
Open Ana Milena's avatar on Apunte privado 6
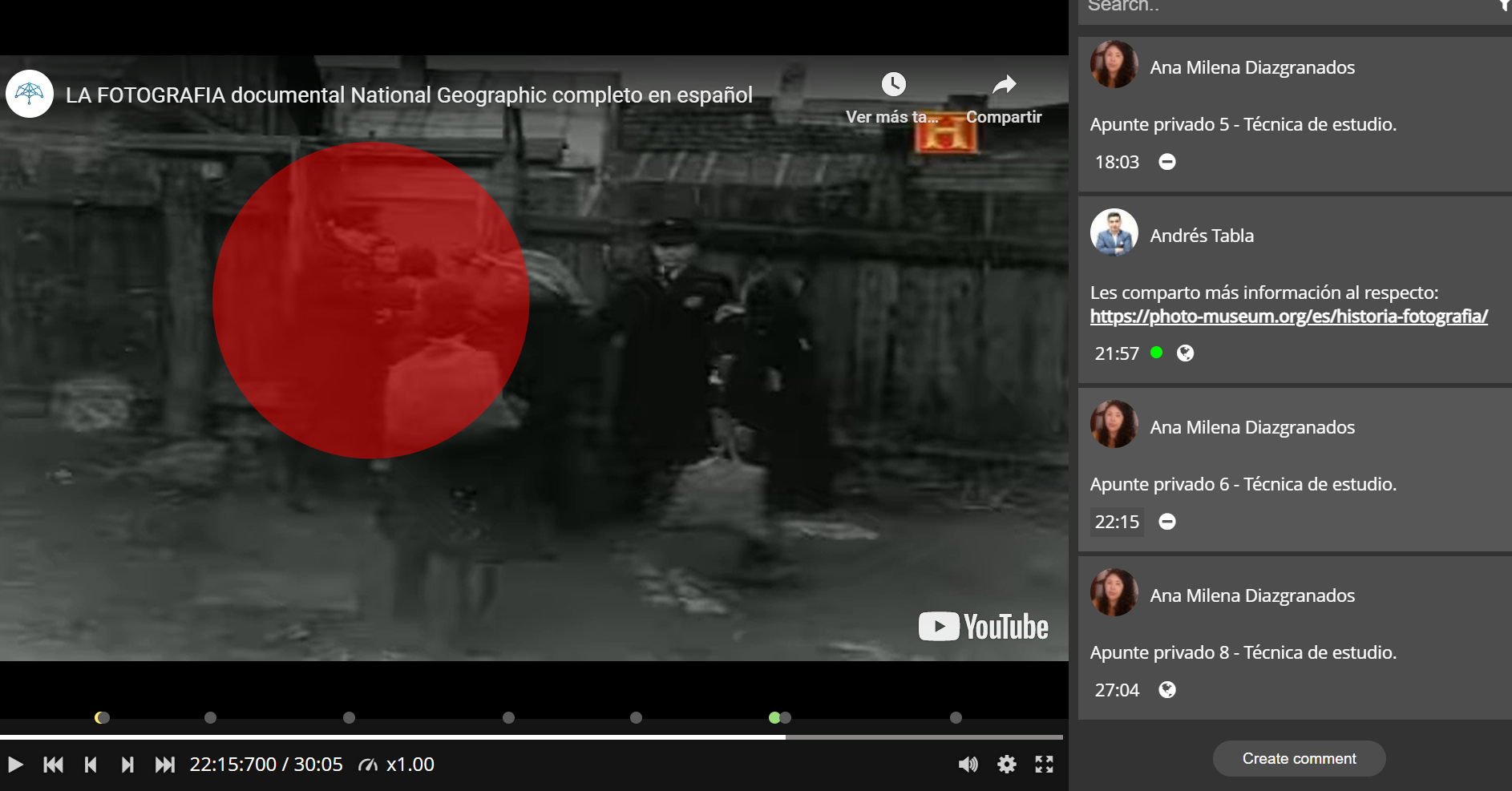1114,424
